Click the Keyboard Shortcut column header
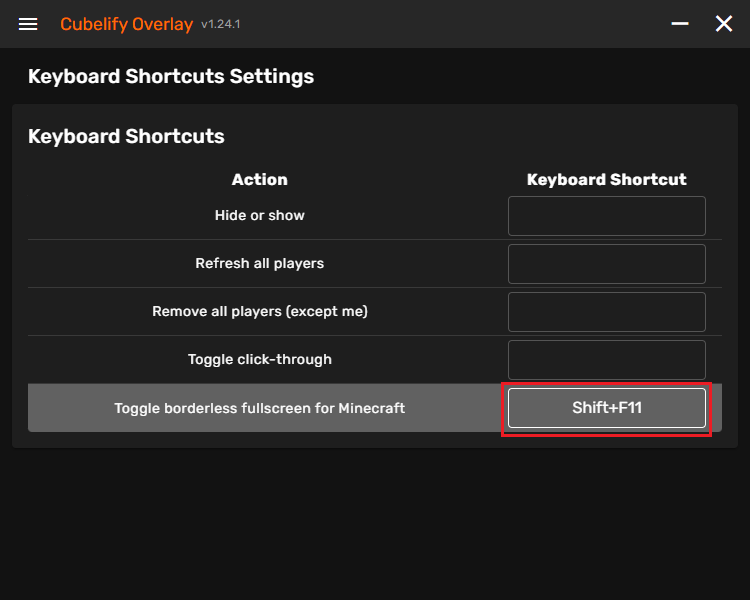The image size is (750, 600). (606, 180)
